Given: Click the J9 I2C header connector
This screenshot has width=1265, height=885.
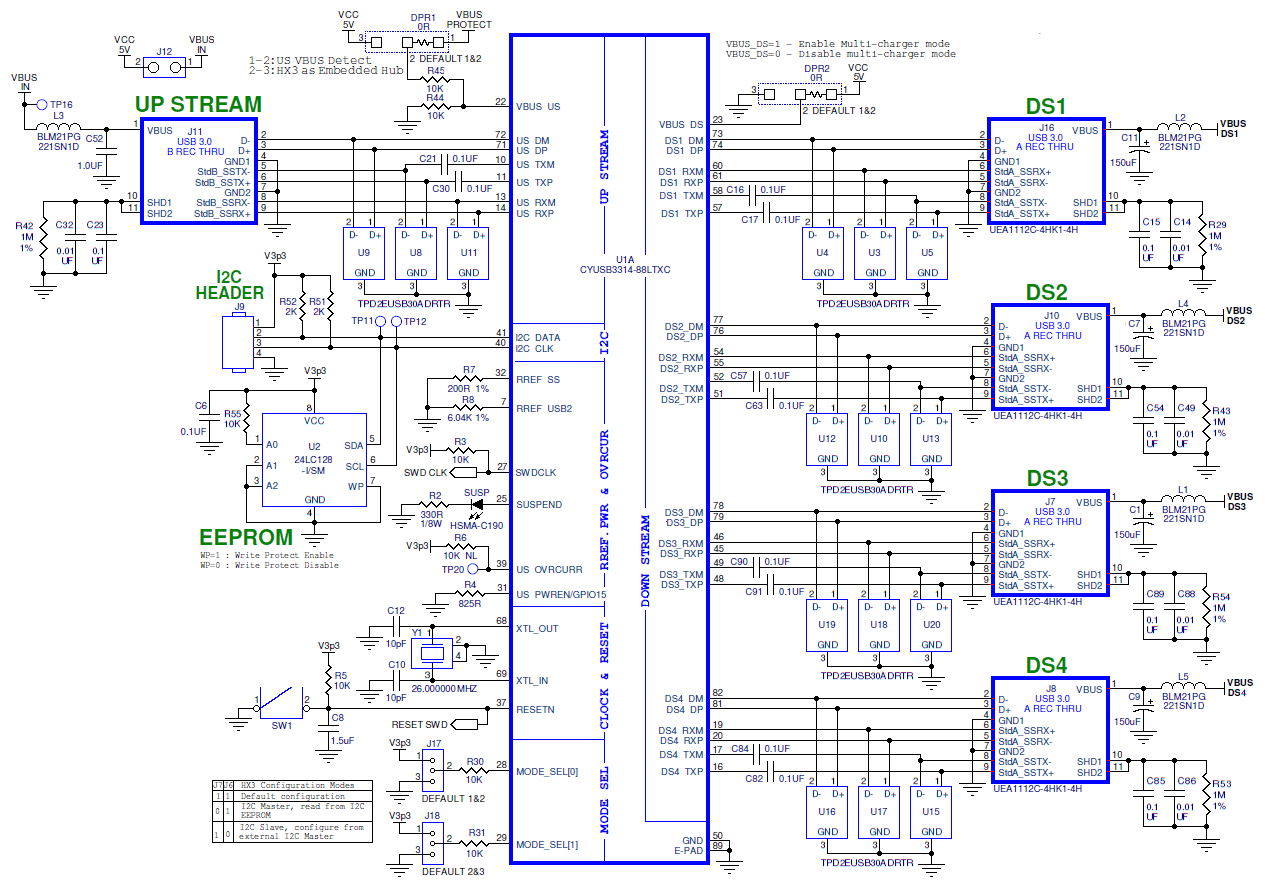Looking at the screenshot, I should [238, 343].
